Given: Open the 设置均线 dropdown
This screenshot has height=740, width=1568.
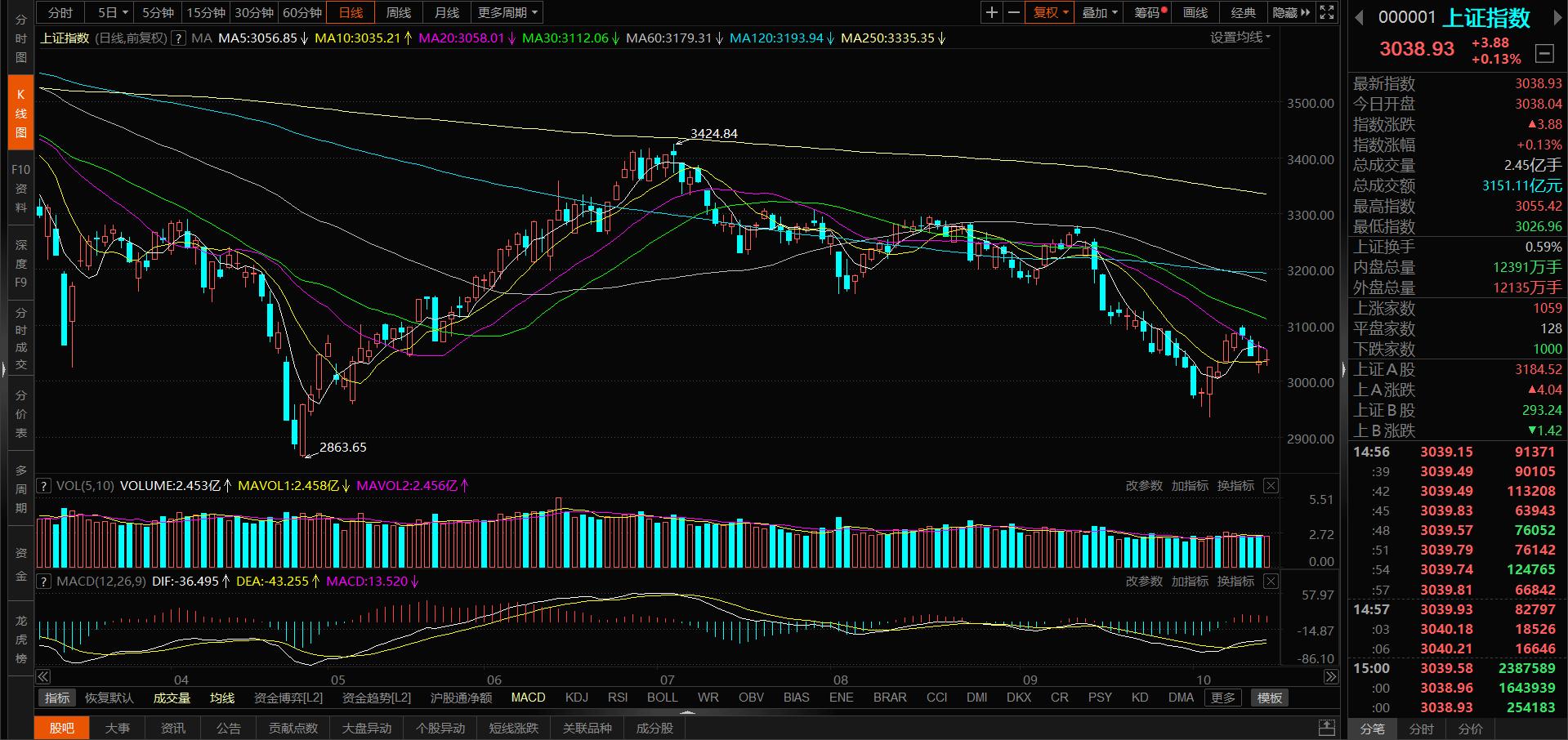Looking at the screenshot, I should pyautogui.click(x=1240, y=38).
